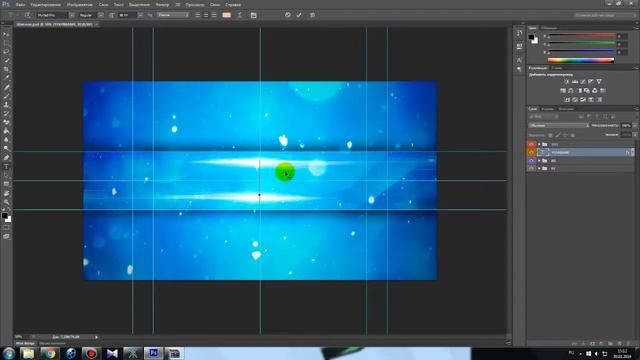640x360 pixels.
Task: Select the History Brush tool
Action: coord(6,113)
